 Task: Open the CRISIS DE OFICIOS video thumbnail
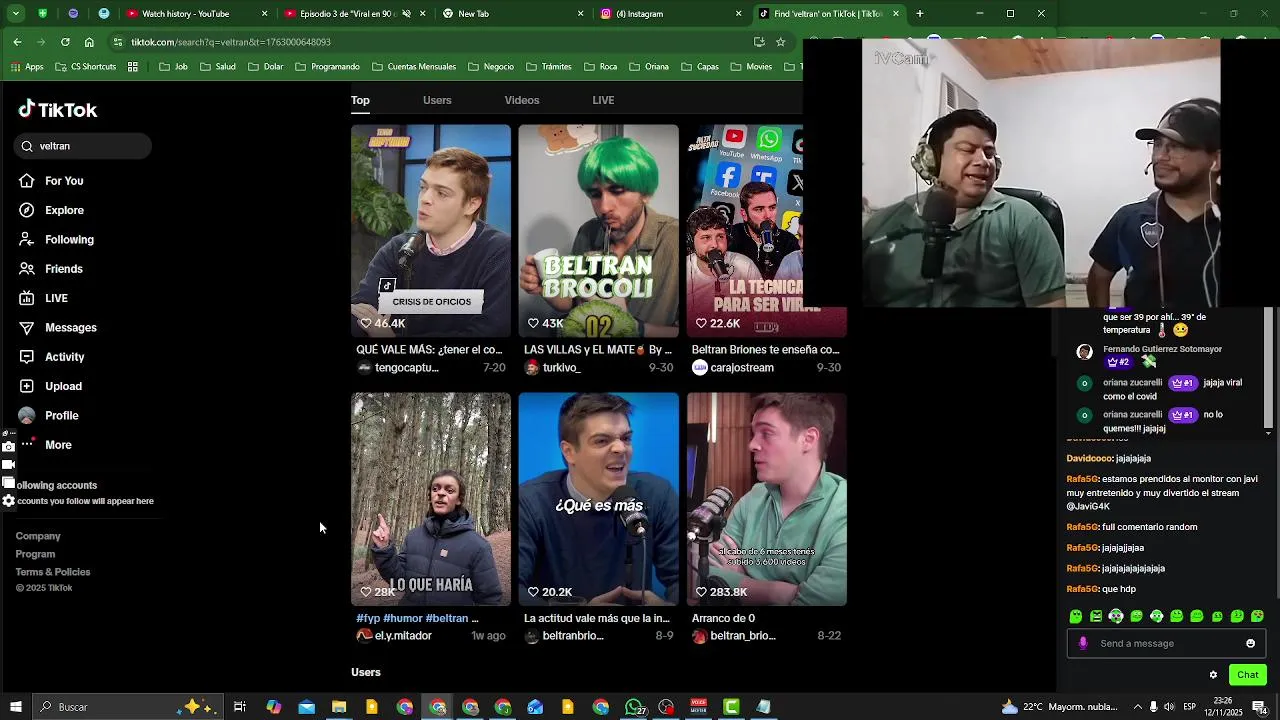coord(431,231)
